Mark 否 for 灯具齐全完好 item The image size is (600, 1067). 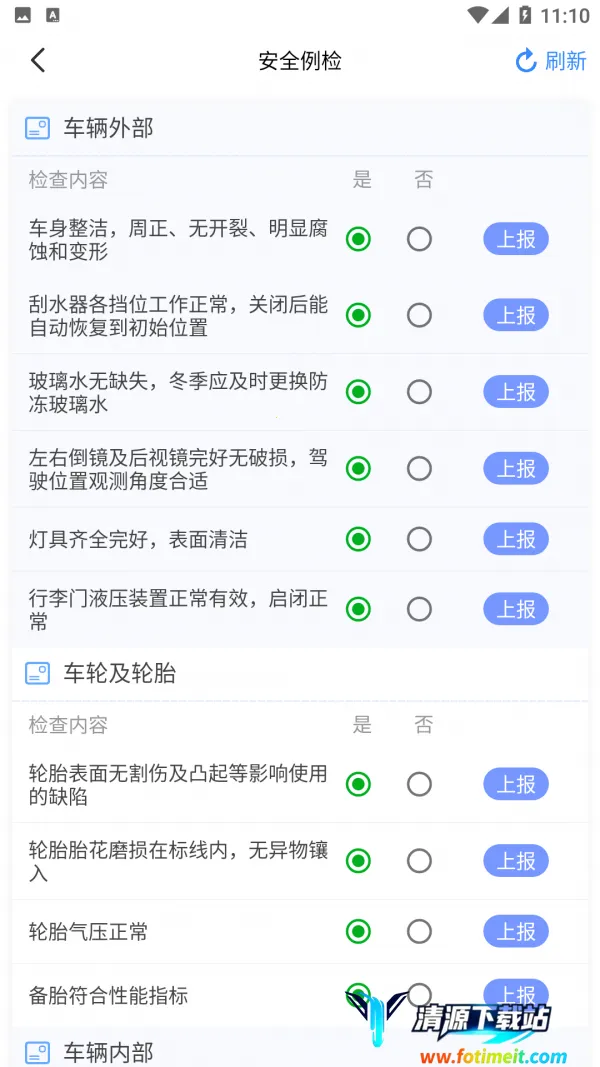click(420, 539)
